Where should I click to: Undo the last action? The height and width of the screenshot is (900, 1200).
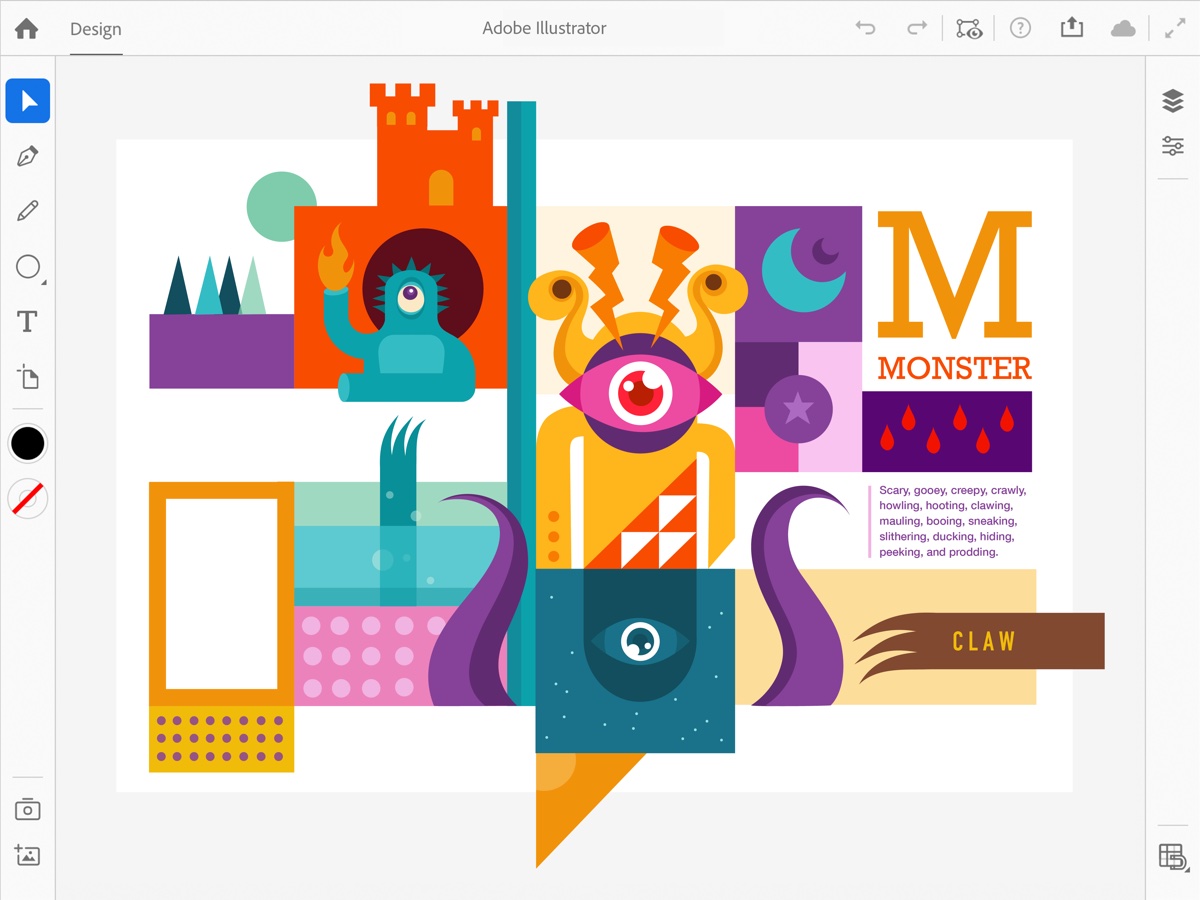coord(865,29)
